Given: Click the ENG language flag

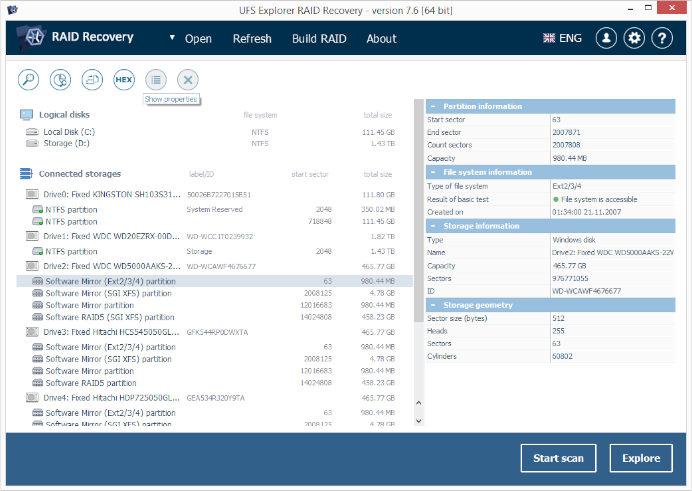Looking at the screenshot, I should pos(549,38).
